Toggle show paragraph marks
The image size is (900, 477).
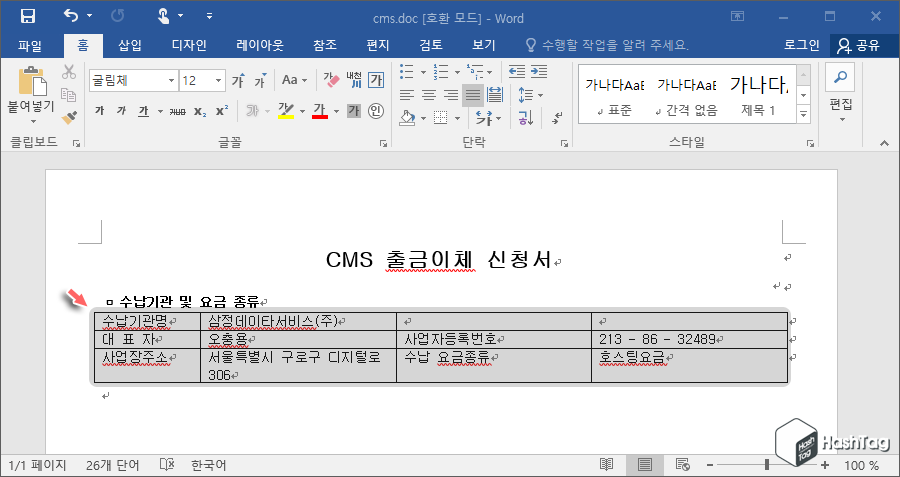pos(557,118)
